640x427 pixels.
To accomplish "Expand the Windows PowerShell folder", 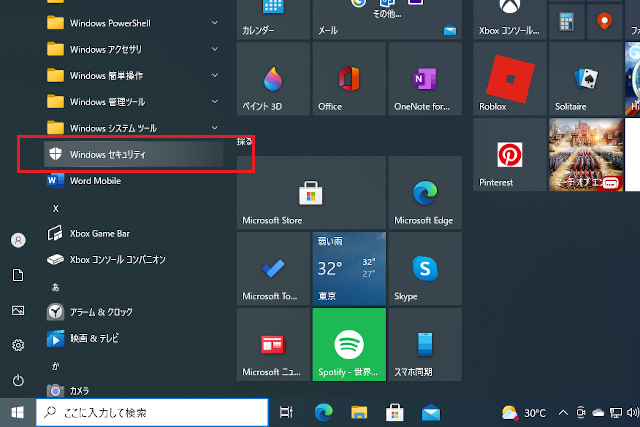I will pyautogui.click(x=133, y=23).
